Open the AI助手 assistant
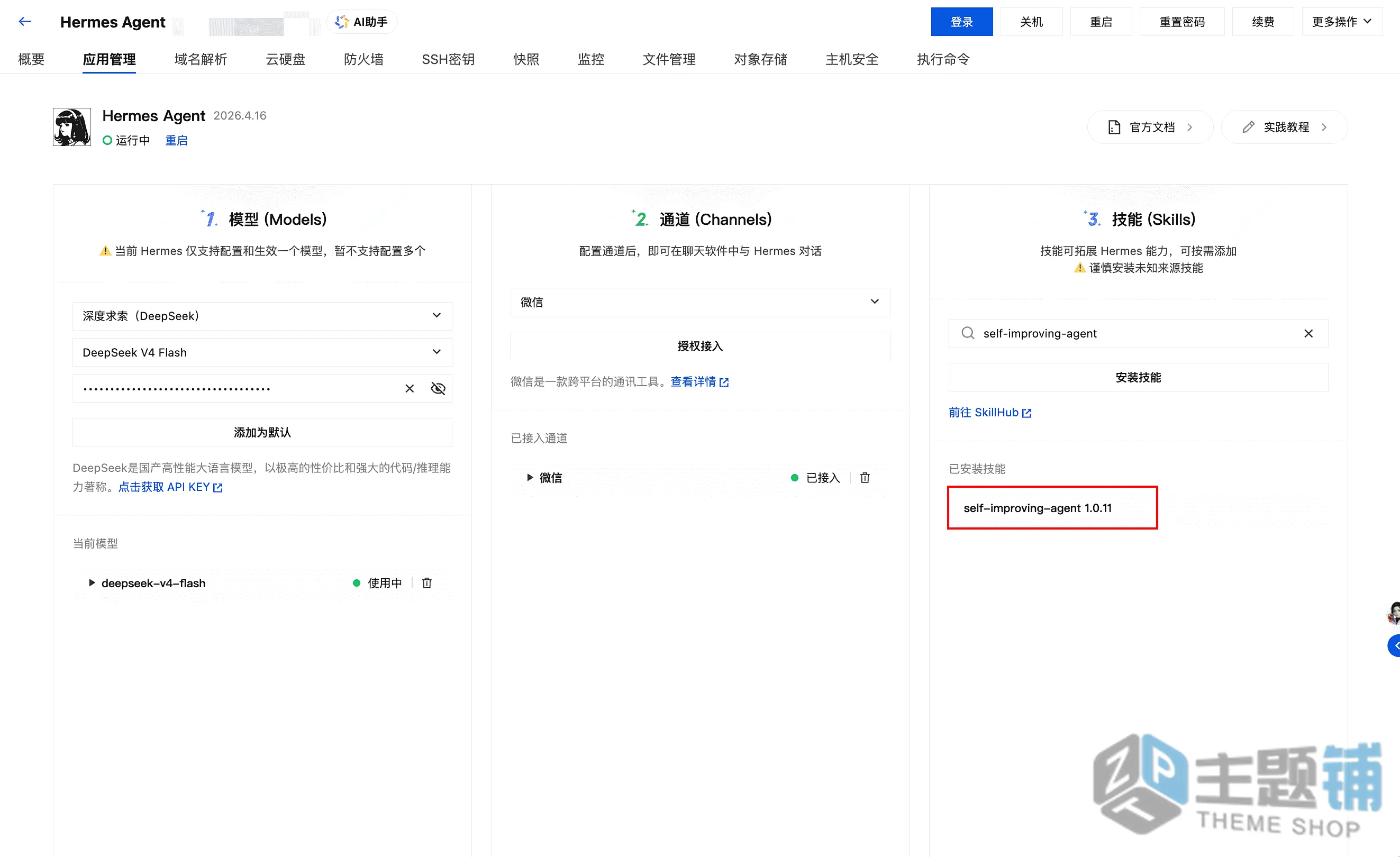Image resolution: width=1400 pixels, height=857 pixels. point(361,22)
